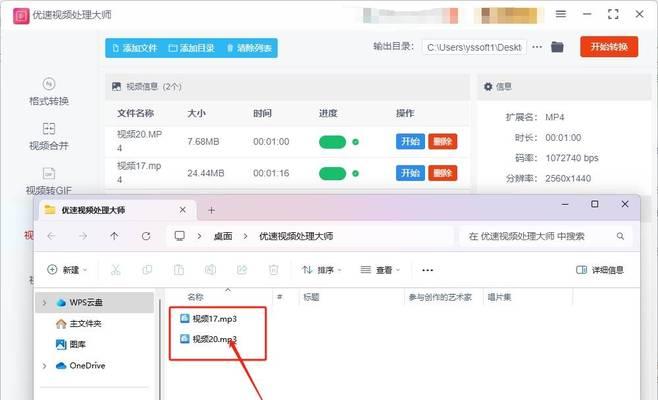Click 删除 for the 视频20.MP4 row
The width and height of the screenshot is (658, 400).
442,141
